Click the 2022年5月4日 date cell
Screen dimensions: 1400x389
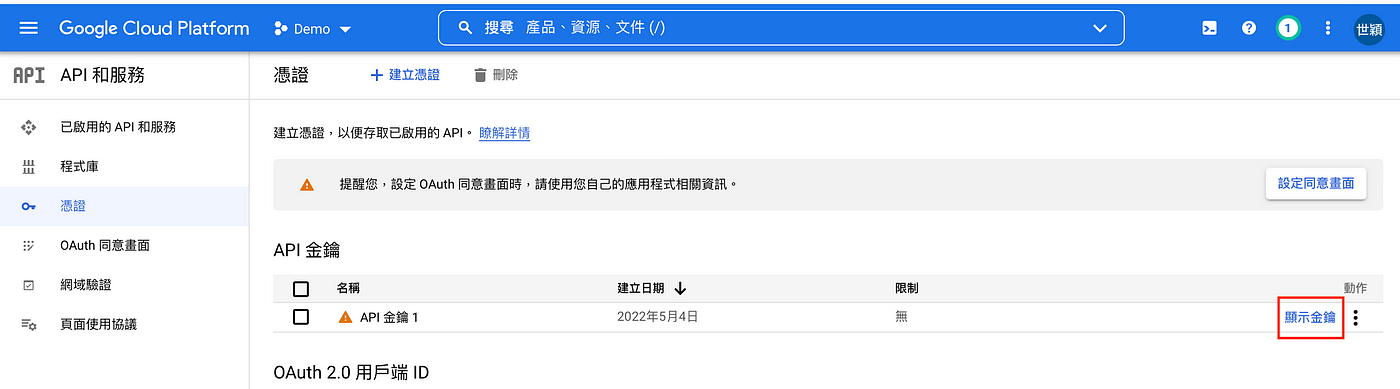657,317
